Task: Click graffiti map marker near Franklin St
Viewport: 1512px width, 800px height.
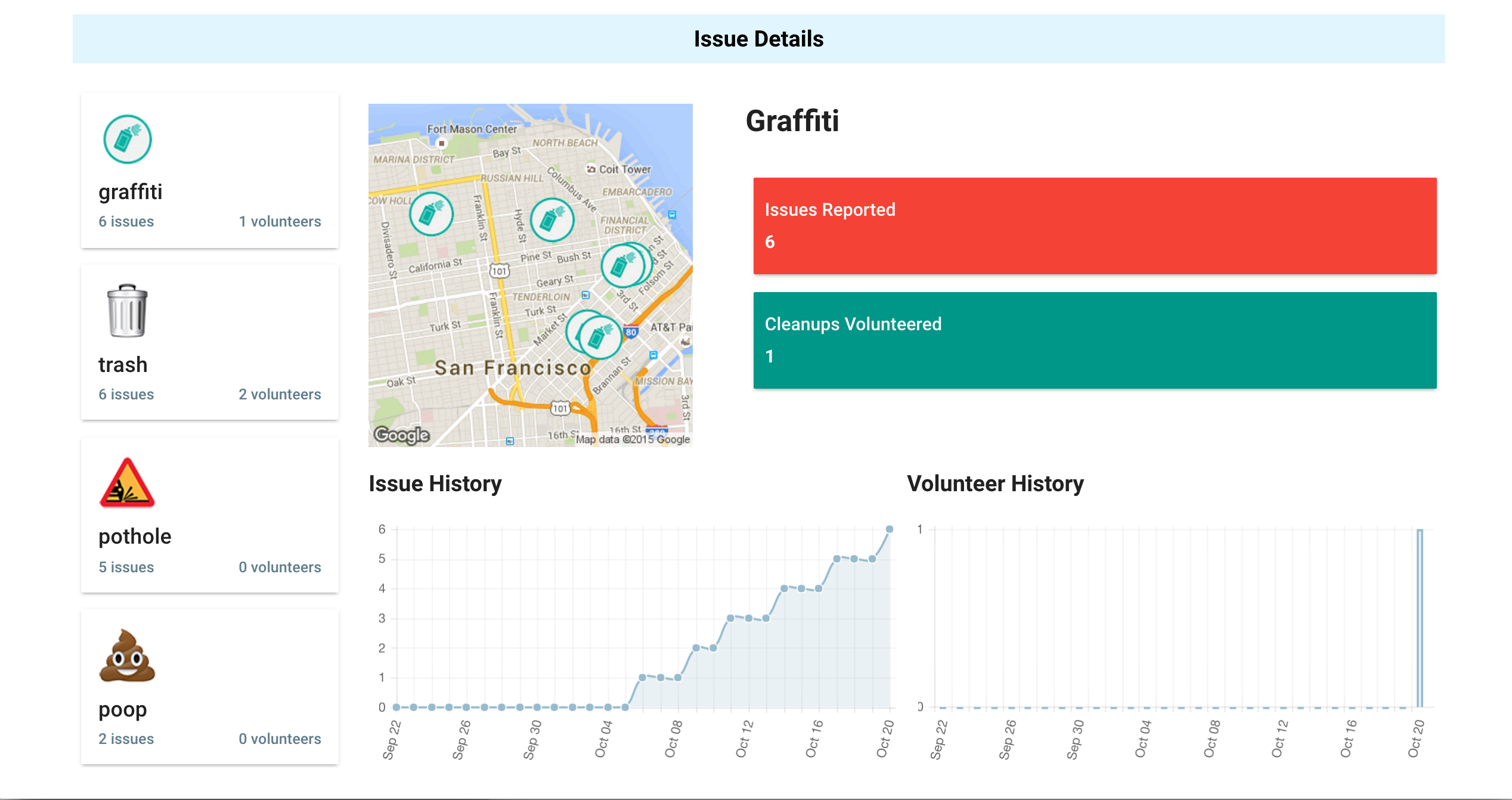Action: click(431, 214)
